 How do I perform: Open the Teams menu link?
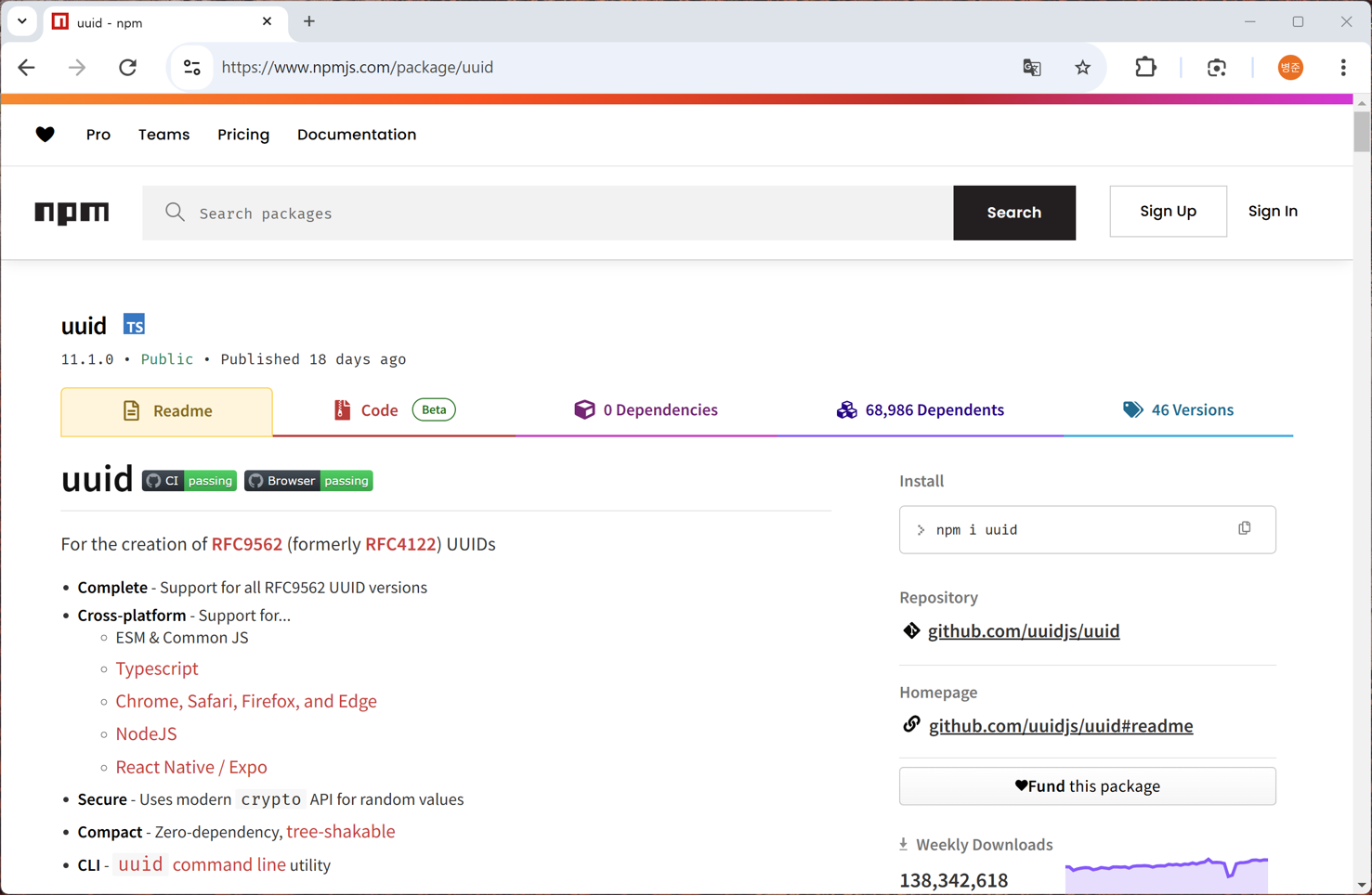tap(164, 135)
